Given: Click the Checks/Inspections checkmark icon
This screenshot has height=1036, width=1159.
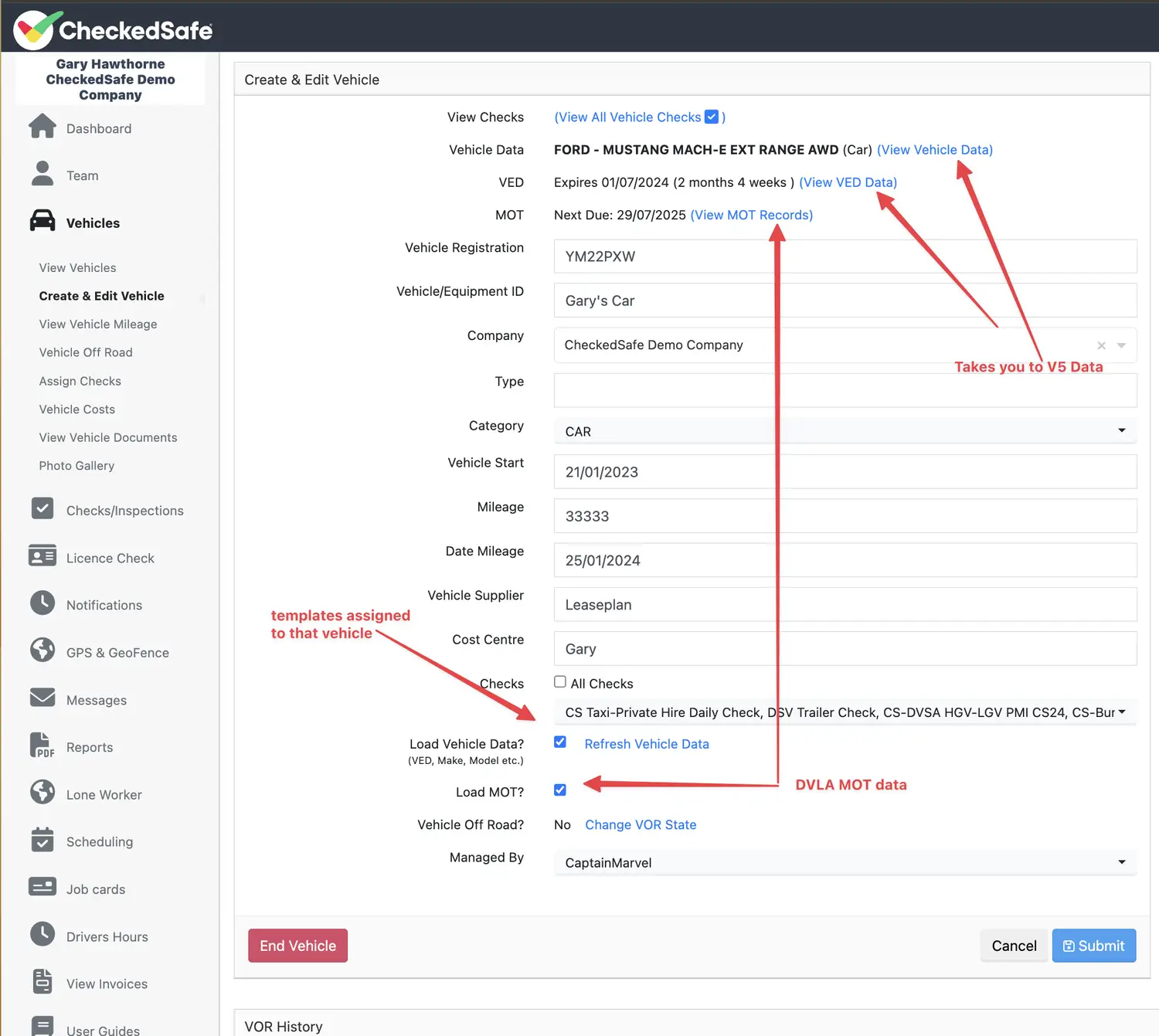Looking at the screenshot, I should coord(42,509).
